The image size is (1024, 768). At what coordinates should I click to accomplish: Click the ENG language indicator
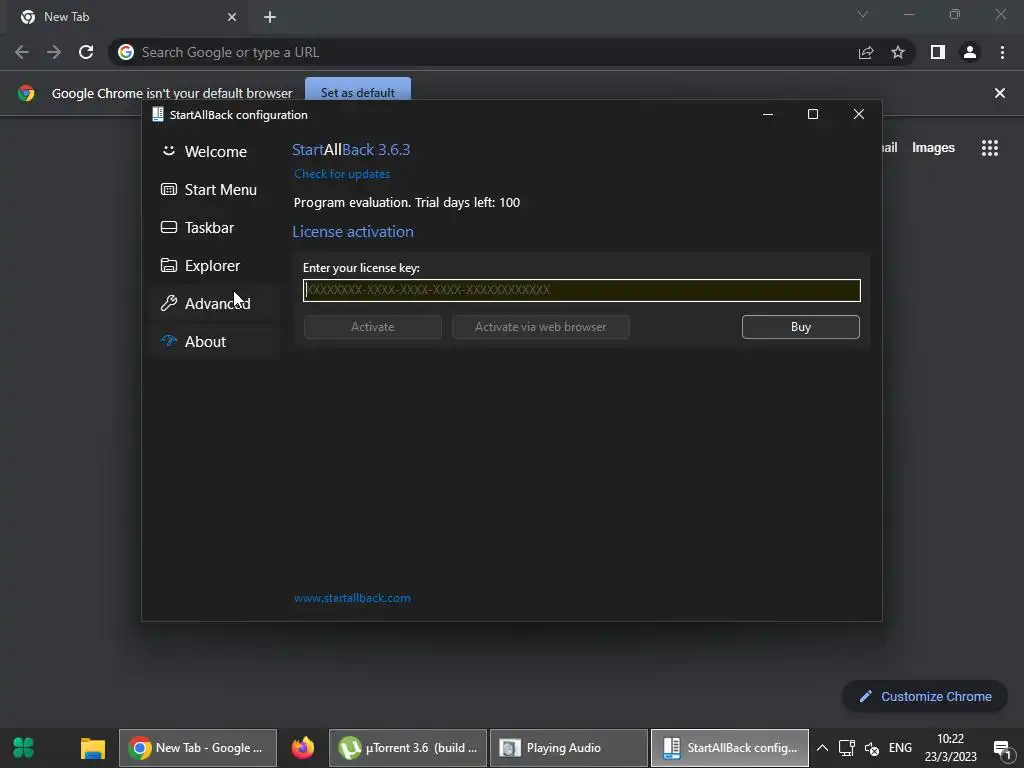tap(901, 748)
